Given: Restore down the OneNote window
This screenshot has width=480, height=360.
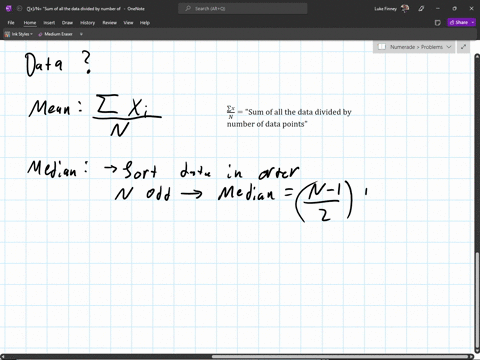Looking at the screenshot, I should pyautogui.click(x=454, y=9).
